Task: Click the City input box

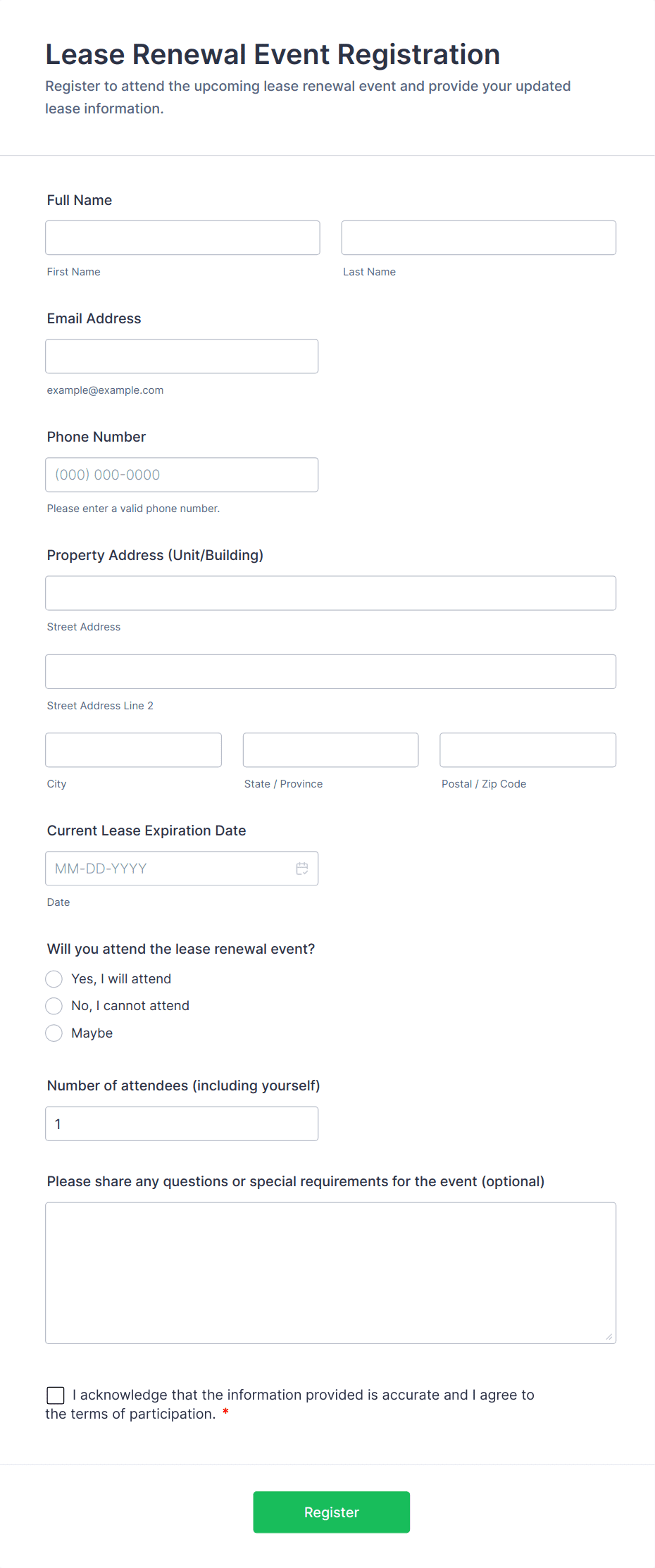Action: tap(133, 750)
